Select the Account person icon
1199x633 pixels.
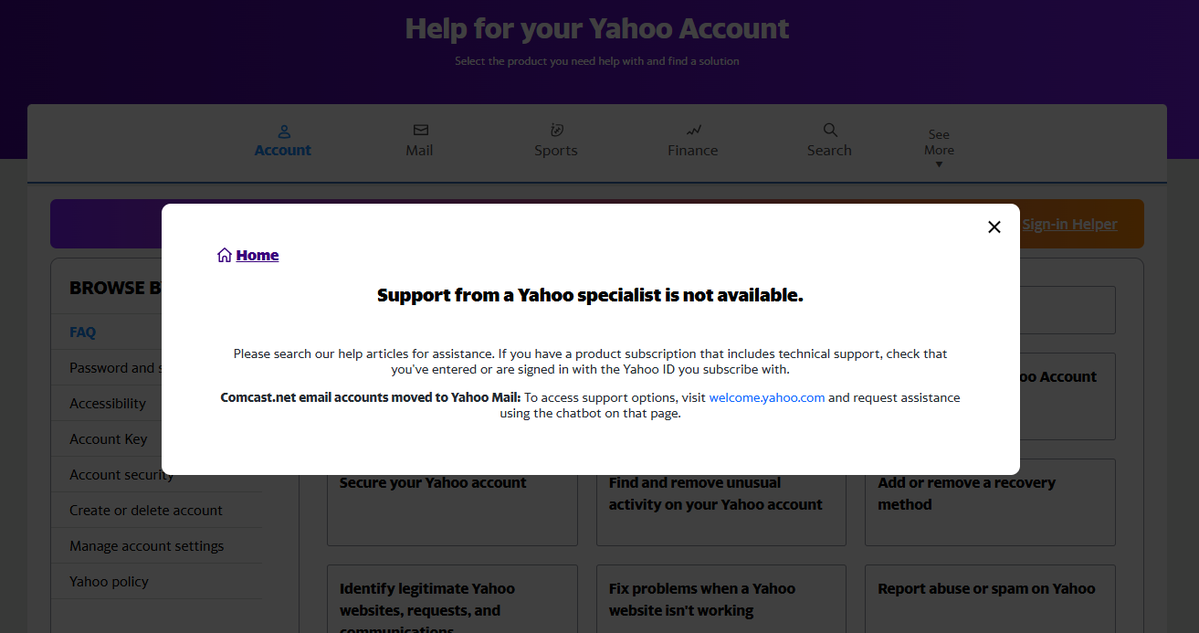point(284,131)
